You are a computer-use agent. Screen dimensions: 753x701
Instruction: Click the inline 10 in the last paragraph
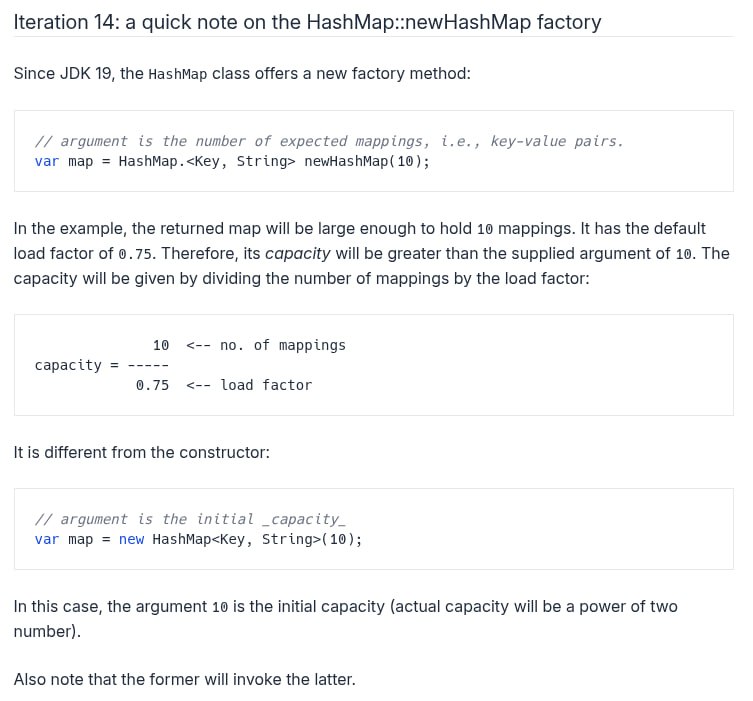coord(220,607)
